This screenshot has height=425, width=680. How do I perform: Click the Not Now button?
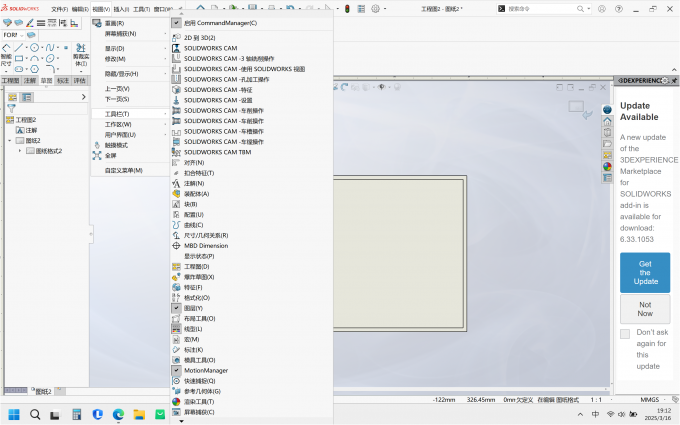point(645,309)
